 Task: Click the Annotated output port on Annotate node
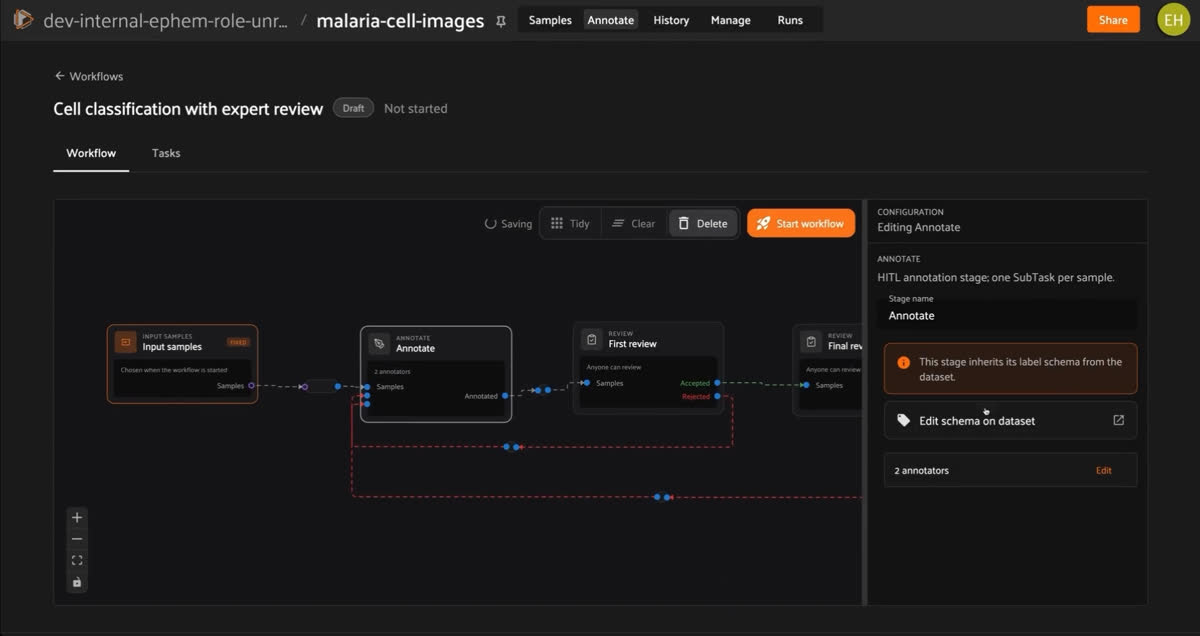pyautogui.click(x=505, y=396)
